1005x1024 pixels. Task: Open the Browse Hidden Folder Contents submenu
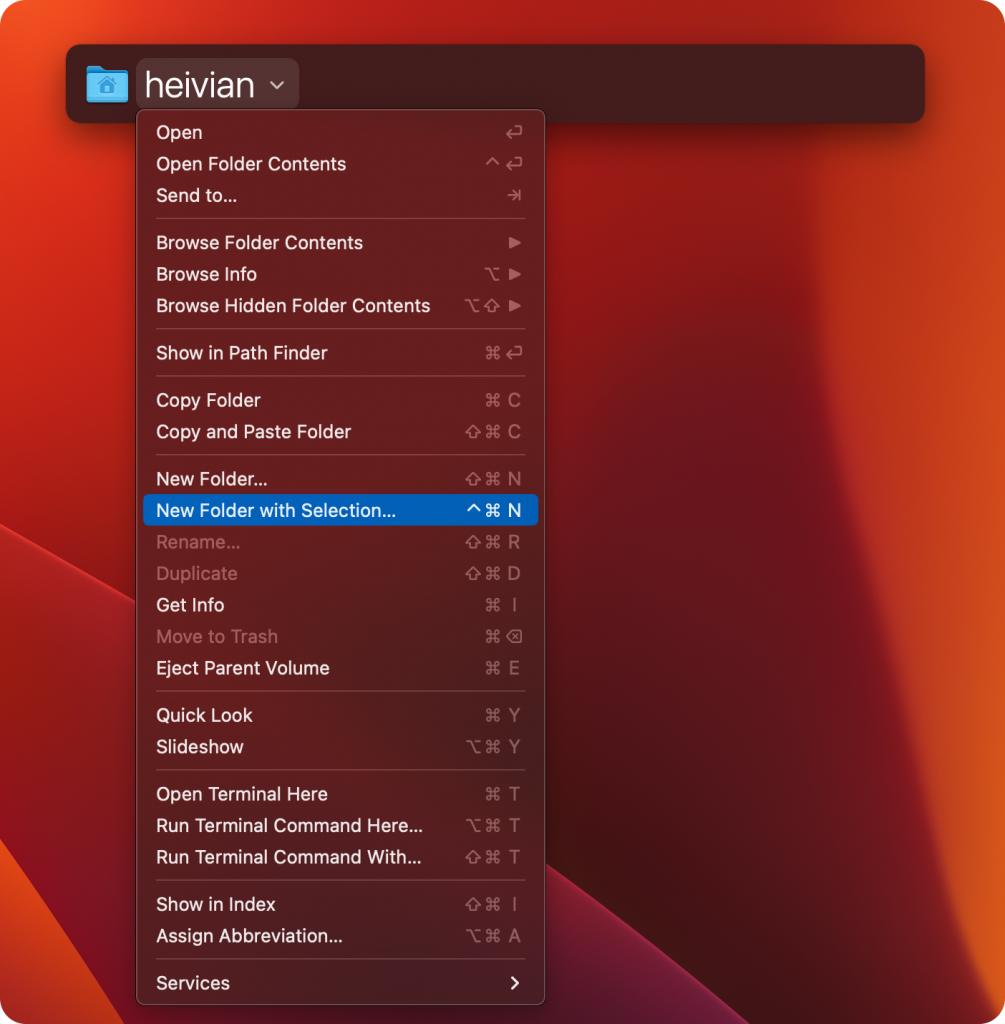pos(515,306)
